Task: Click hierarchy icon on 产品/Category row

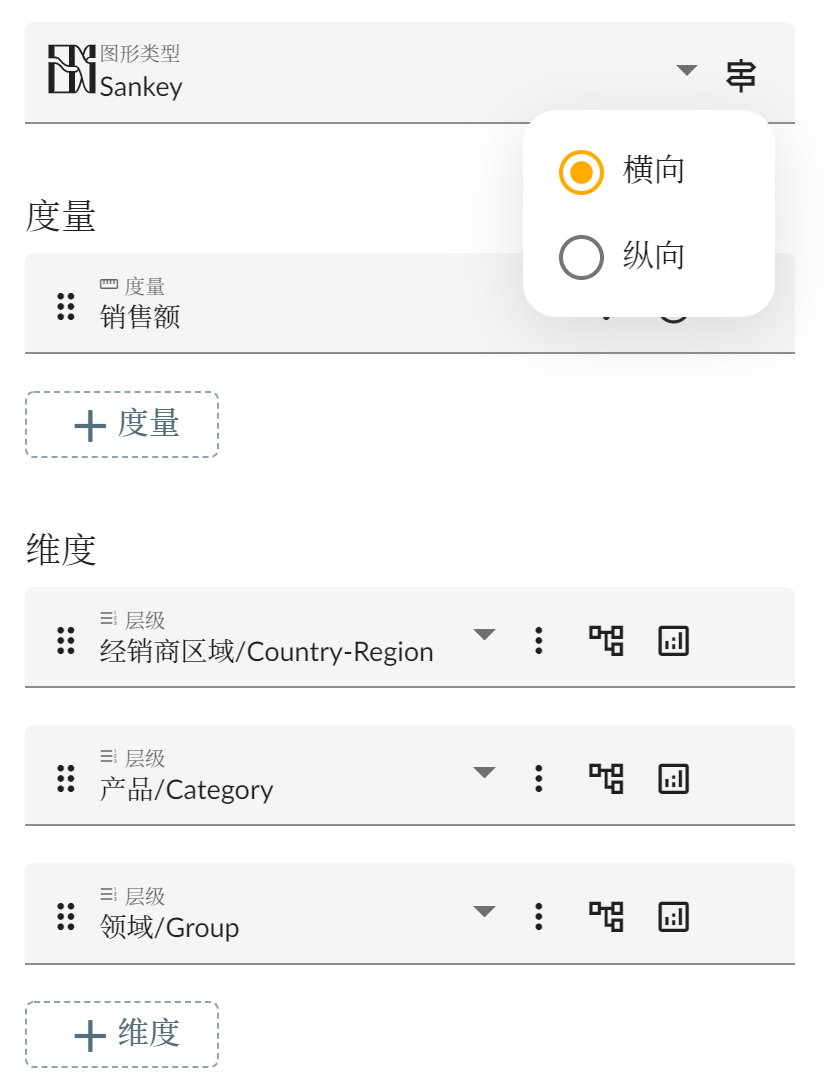Action: point(606,778)
